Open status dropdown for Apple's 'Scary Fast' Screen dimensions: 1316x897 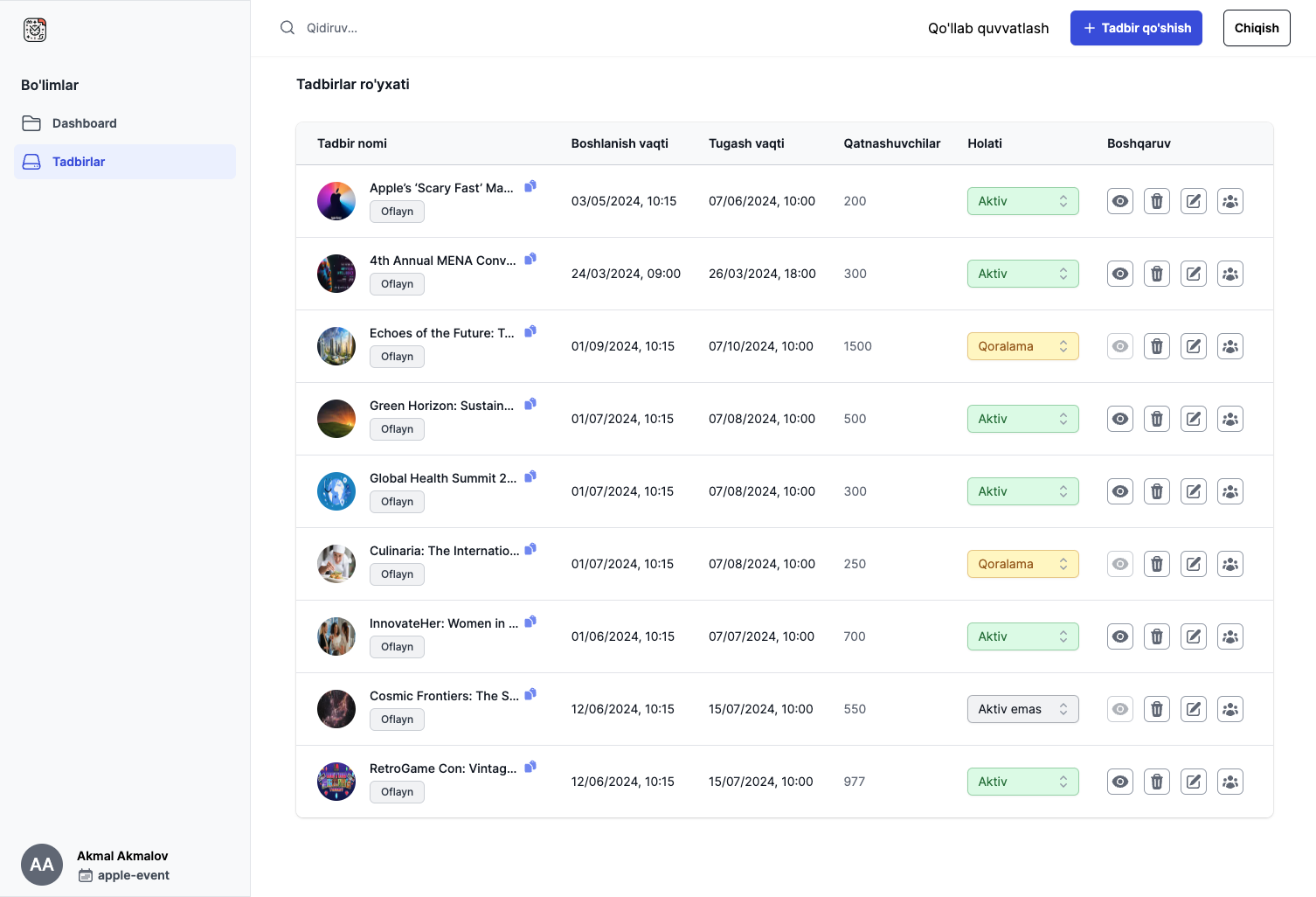coord(1022,200)
